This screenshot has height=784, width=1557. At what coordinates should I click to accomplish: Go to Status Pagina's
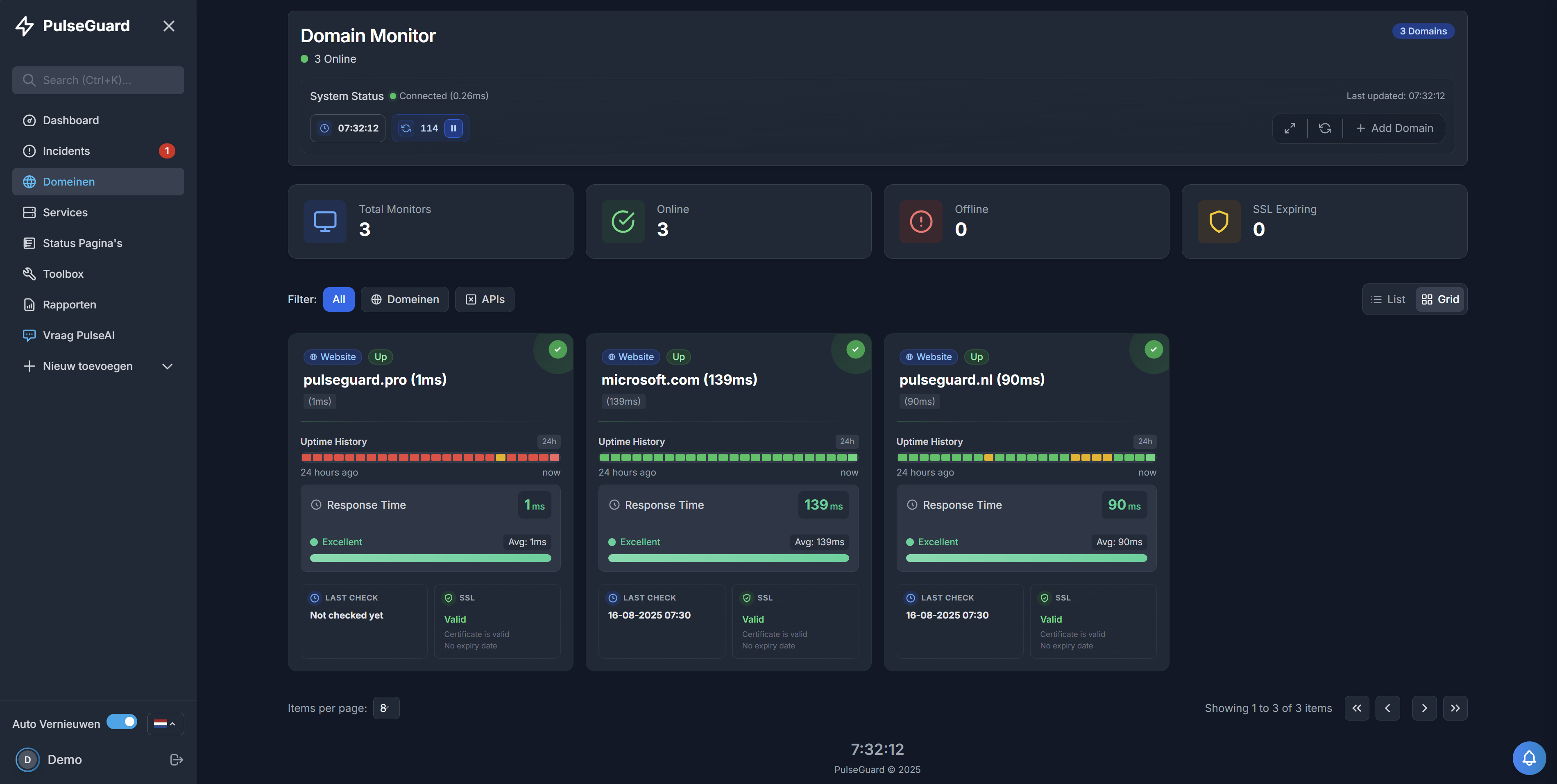(x=98, y=243)
